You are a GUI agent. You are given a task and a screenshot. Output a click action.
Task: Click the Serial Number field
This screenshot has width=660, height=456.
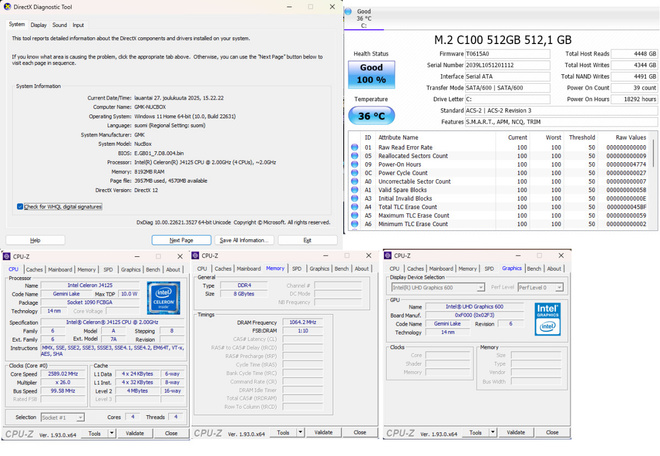tap(507, 65)
